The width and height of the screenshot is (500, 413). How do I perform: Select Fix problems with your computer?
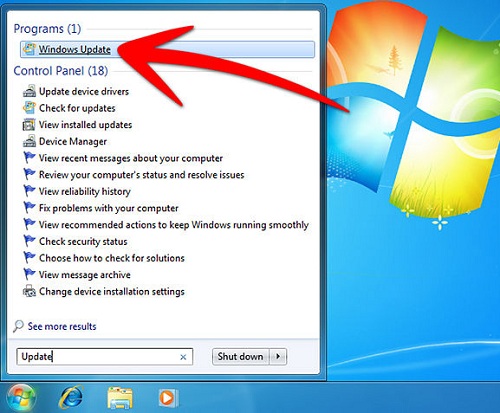[108, 208]
